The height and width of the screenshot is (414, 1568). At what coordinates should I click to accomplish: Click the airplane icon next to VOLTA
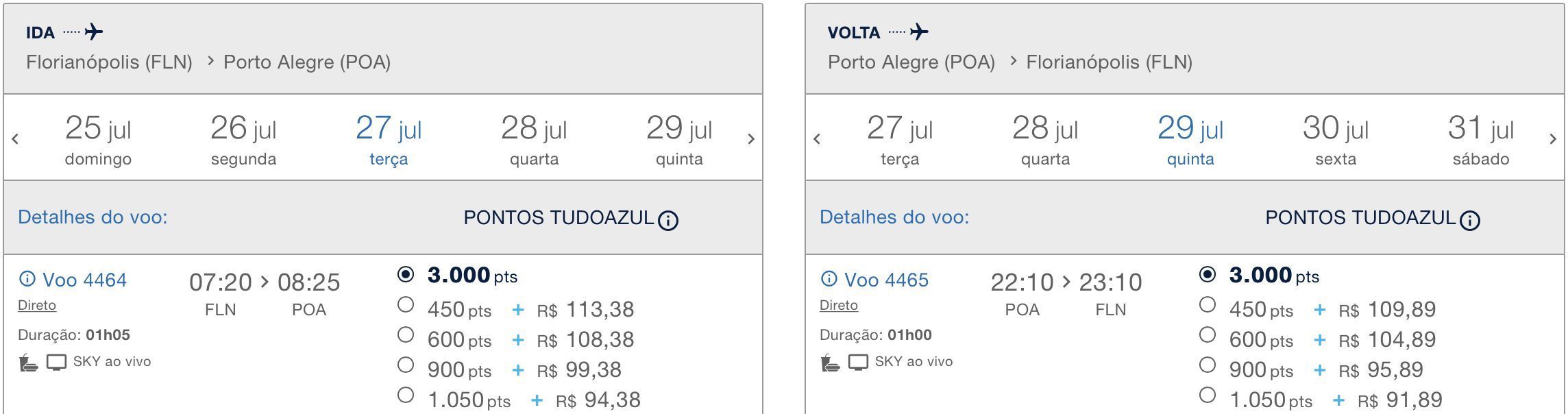click(919, 32)
